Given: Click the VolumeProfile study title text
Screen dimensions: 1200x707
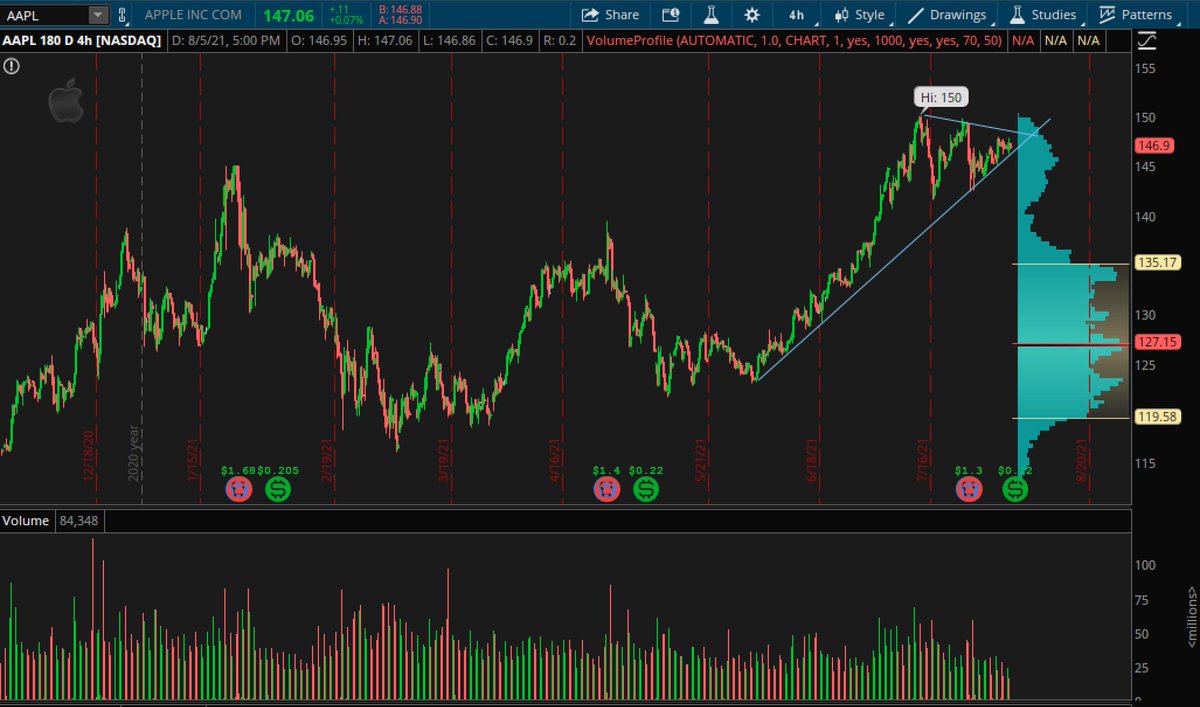Looking at the screenshot, I should tap(796, 41).
